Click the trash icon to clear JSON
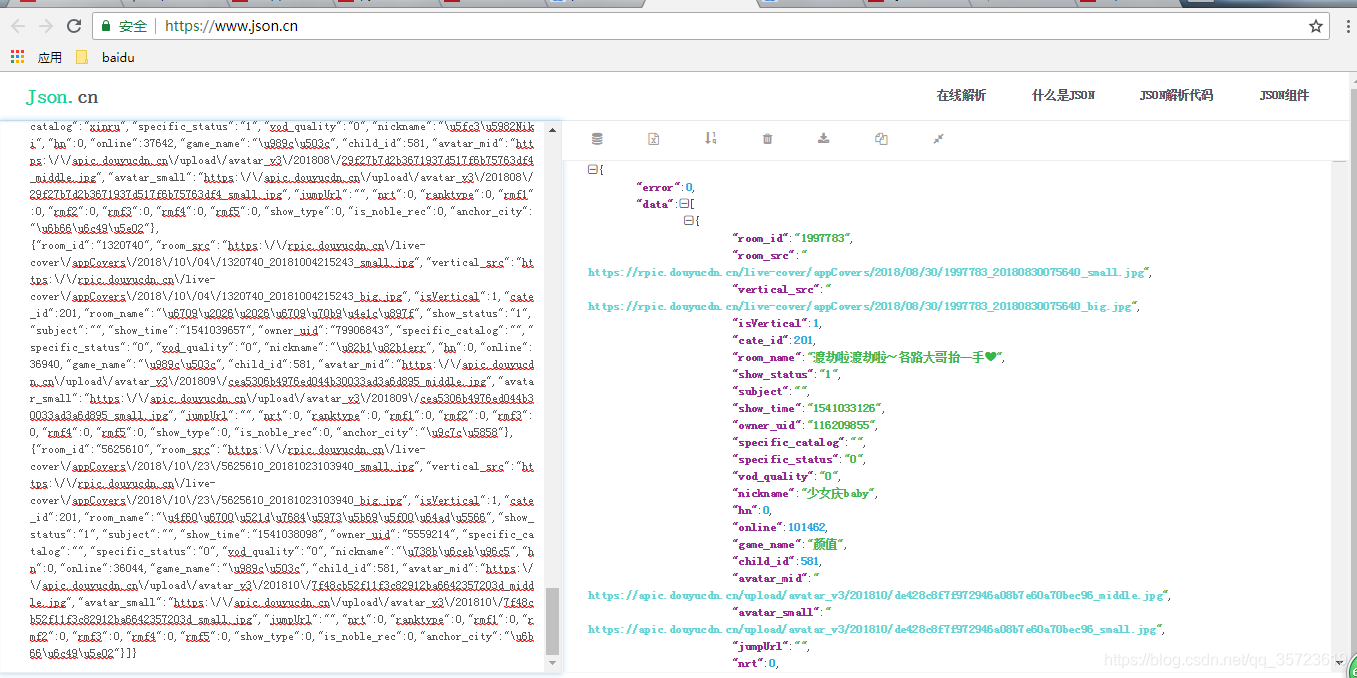The width and height of the screenshot is (1357, 678). point(767,139)
